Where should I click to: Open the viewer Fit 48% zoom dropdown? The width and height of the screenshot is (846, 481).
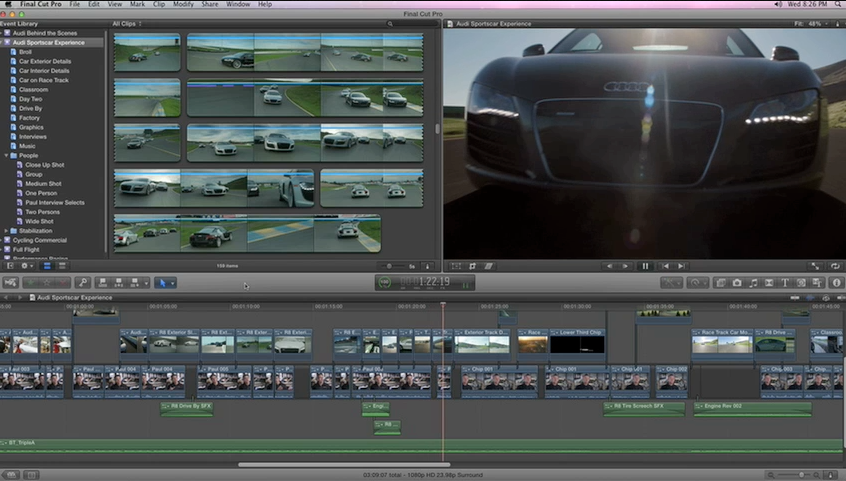(x=811, y=24)
